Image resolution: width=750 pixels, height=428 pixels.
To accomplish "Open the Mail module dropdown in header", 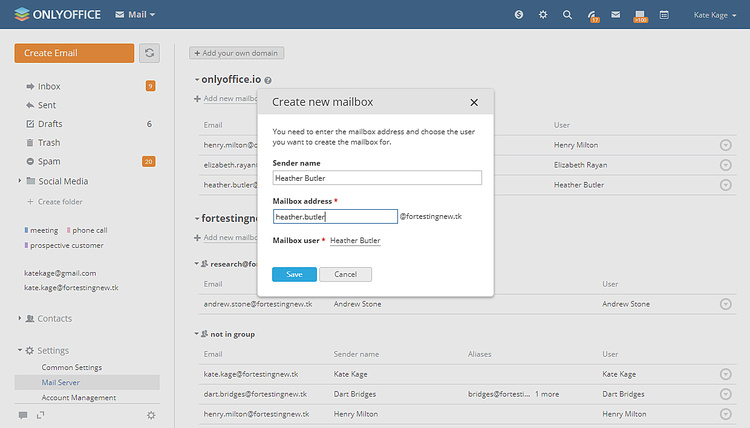I will tap(135, 15).
